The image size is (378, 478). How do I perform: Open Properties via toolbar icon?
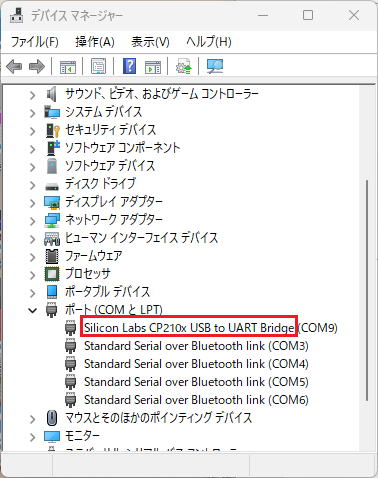point(99,66)
